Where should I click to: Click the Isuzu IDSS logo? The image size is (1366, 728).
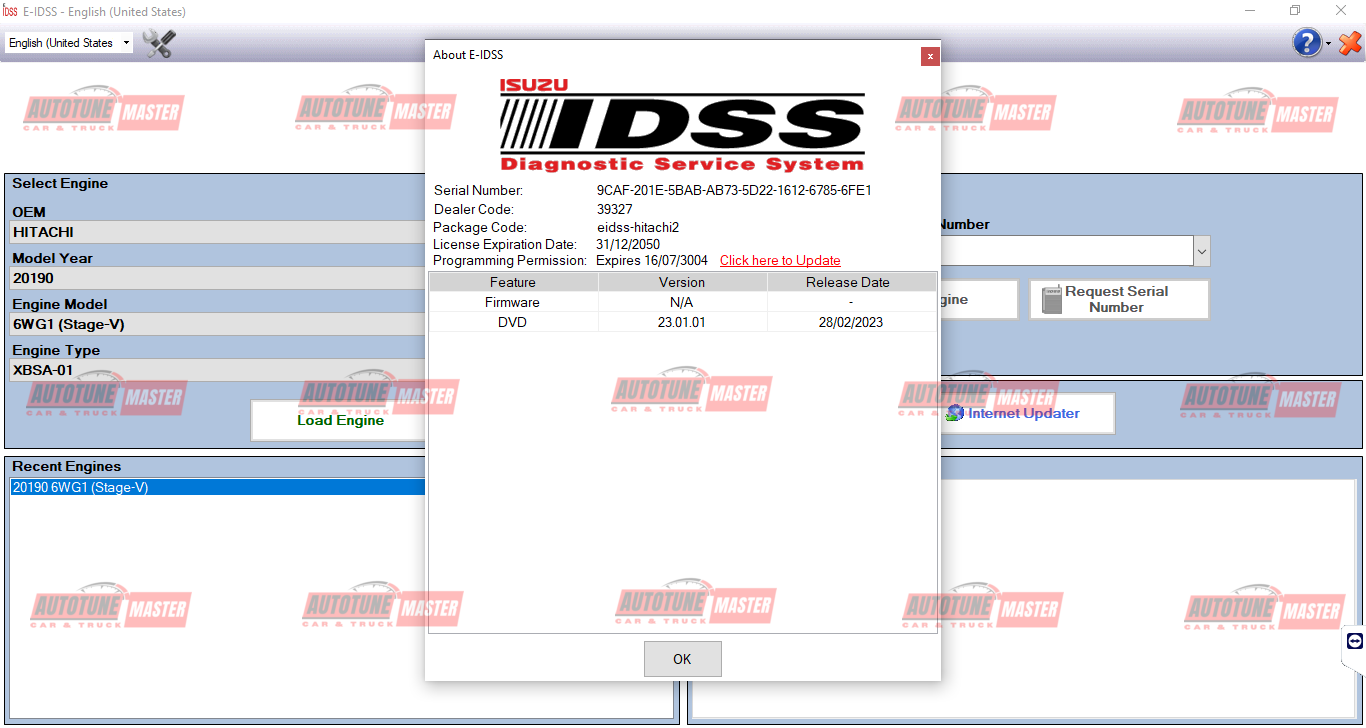[x=683, y=123]
